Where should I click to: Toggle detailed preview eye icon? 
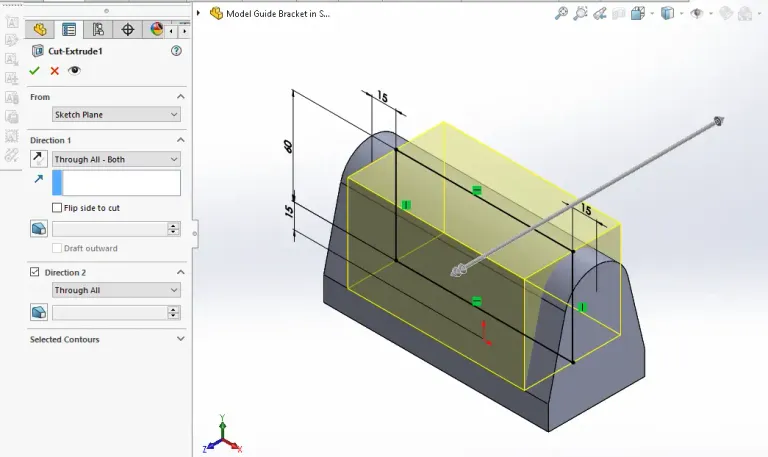click(x=73, y=70)
